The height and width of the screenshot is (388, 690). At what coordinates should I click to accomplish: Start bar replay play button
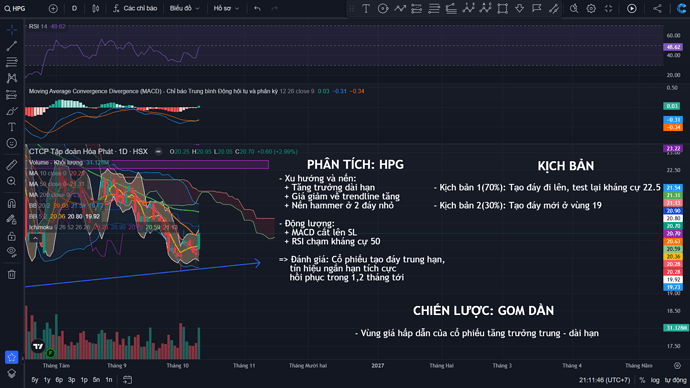coord(631,8)
